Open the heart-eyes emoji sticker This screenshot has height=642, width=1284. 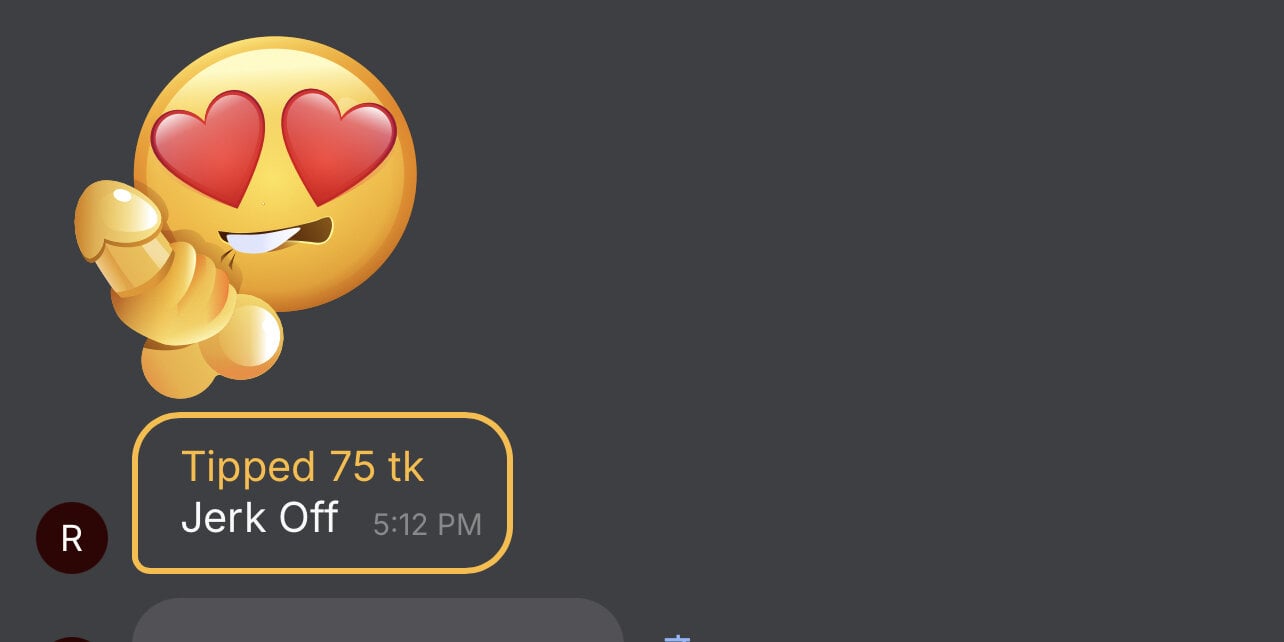[x=245, y=217]
